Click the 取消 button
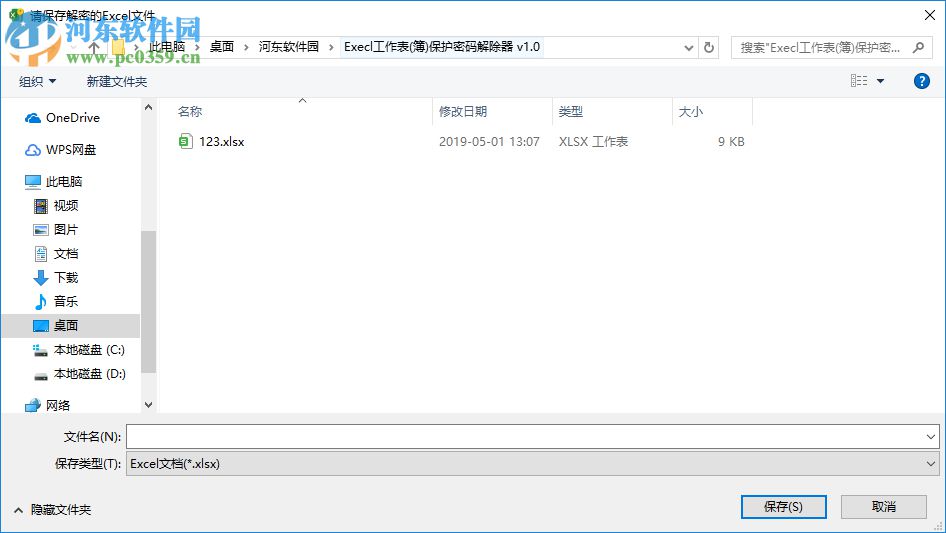The width and height of the screenshot is (946, 533). point(884,507)
